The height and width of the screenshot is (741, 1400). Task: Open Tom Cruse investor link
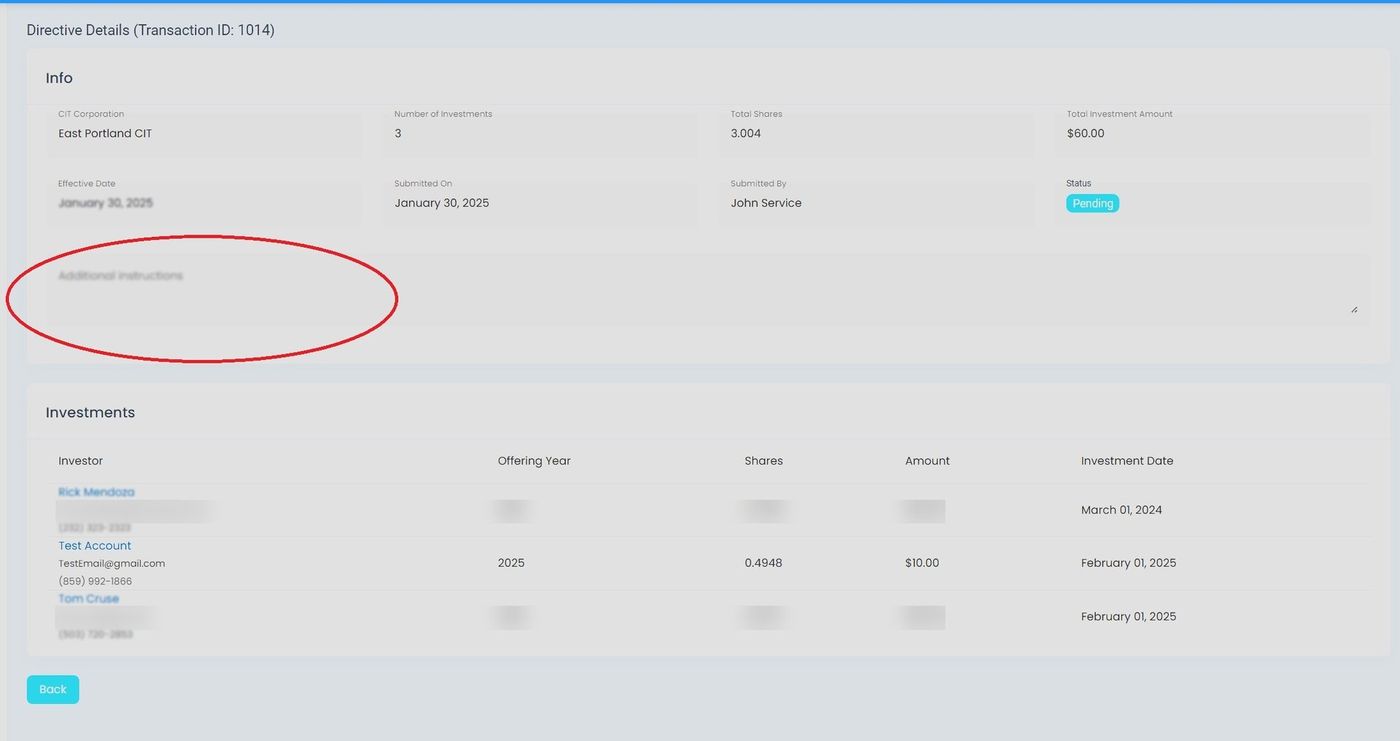click(x=88, y=599)
